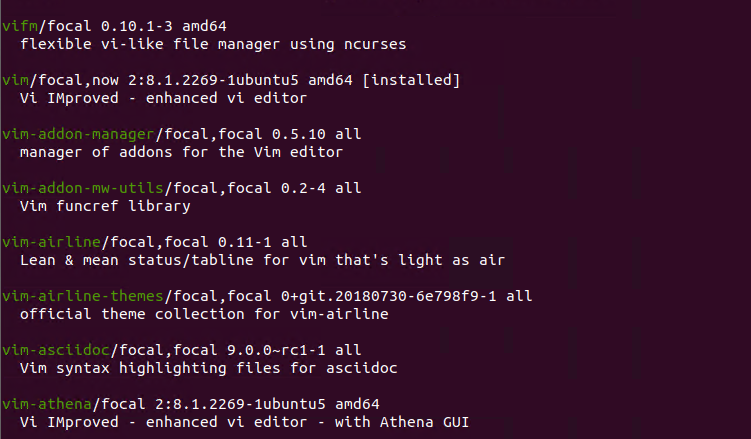
Task: Click the 'with Athena GUI' description text
Action: [402, 422]
